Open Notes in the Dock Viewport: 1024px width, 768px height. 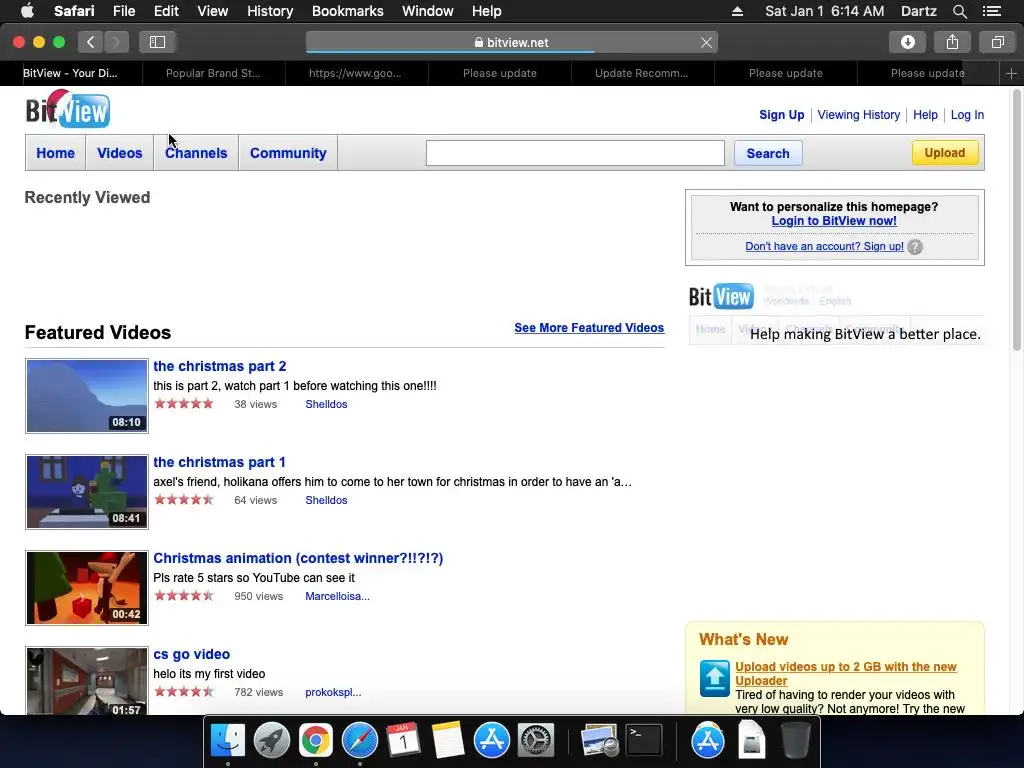447,741
